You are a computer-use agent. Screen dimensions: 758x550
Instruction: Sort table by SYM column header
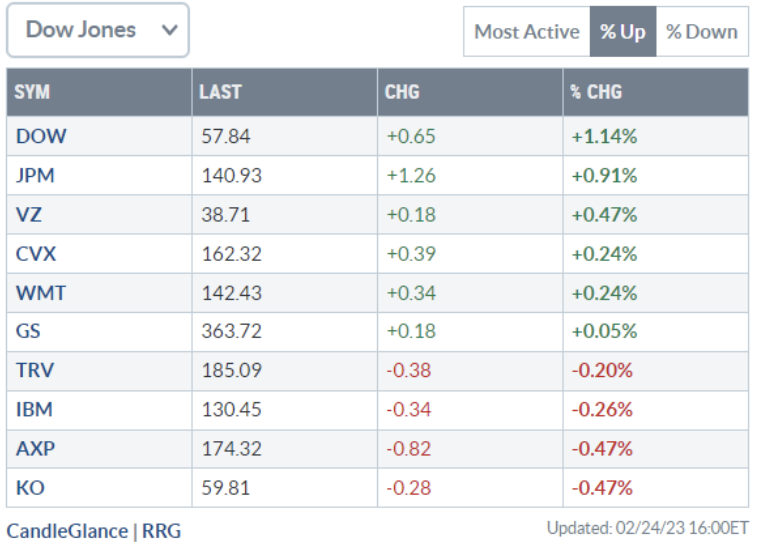point(32,92)
